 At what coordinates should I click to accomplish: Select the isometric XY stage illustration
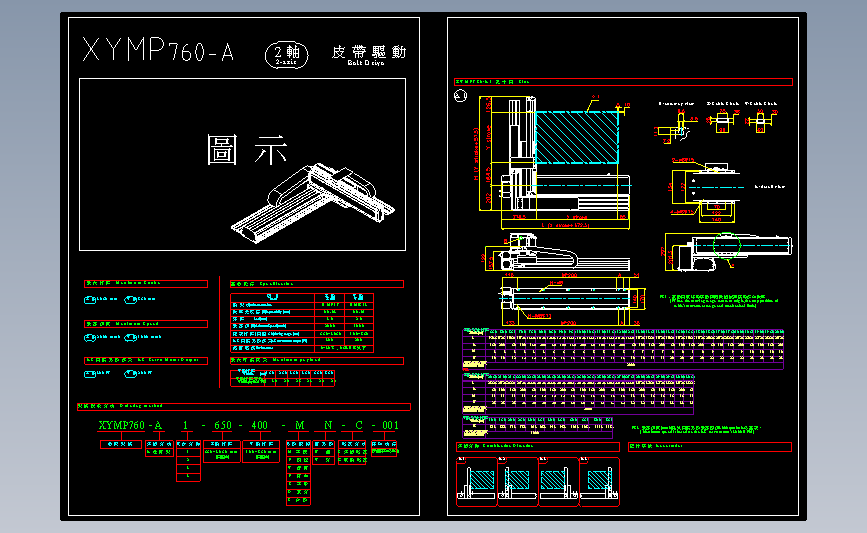pos(312,202)
